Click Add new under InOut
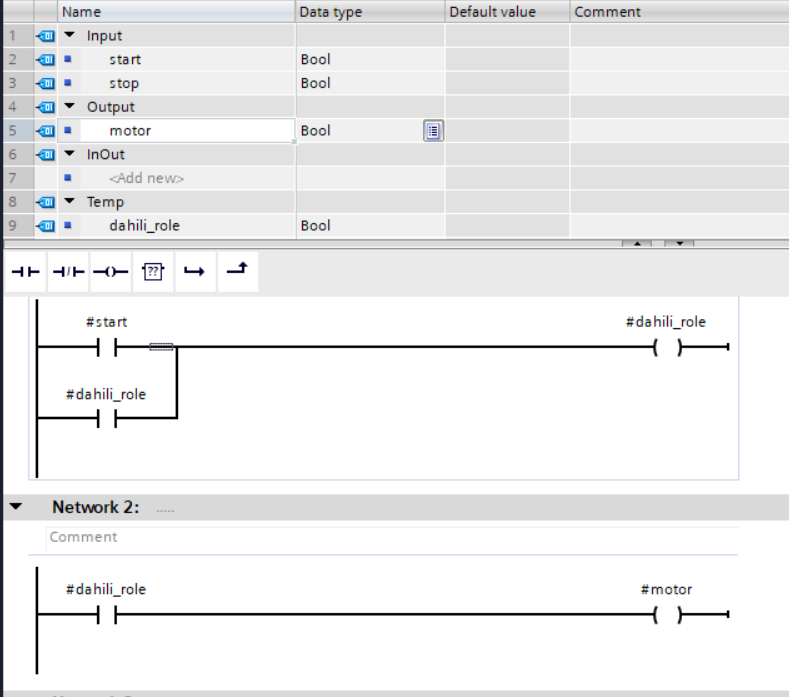This screenshot has height=697, width=789. [x=146, y=178]
